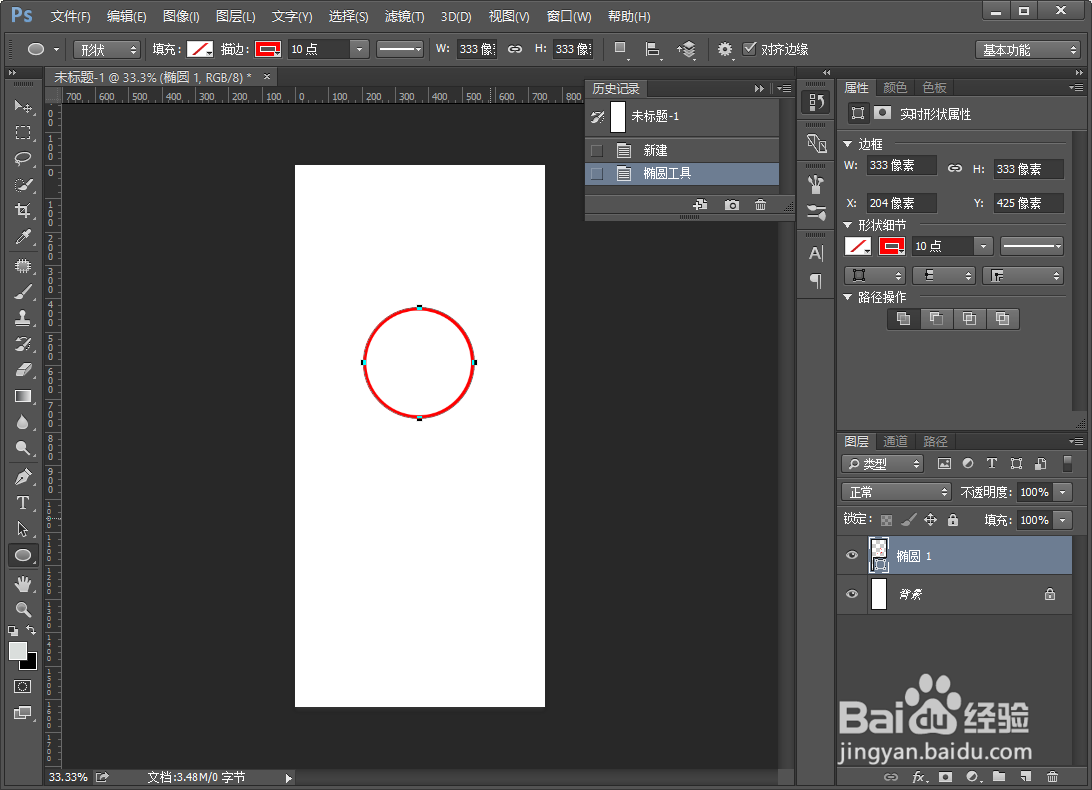Click the foreground color swatch
This screenshot has width=1092, height=790.
[17, 651]
